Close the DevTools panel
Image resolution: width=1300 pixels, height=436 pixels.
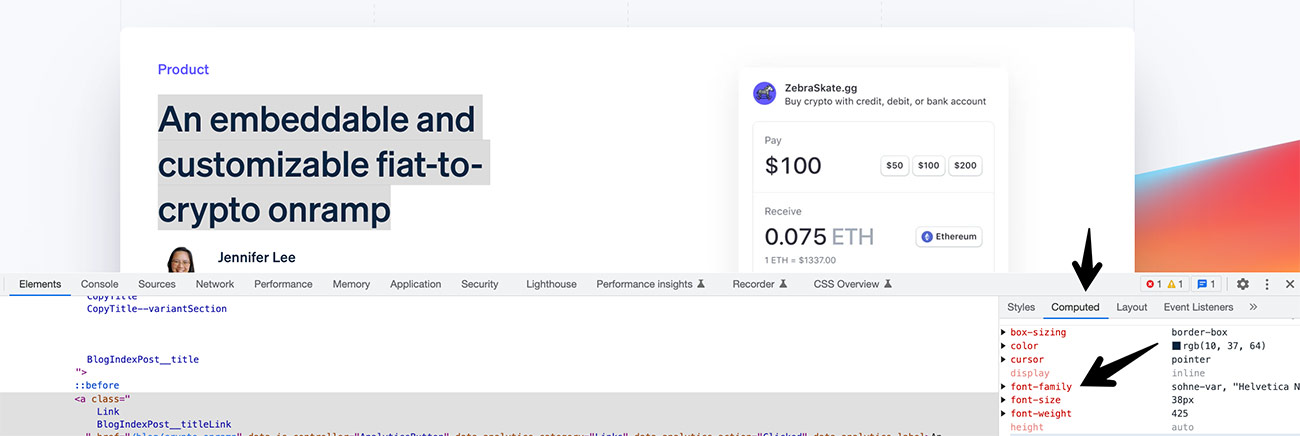click(1289, 284)
